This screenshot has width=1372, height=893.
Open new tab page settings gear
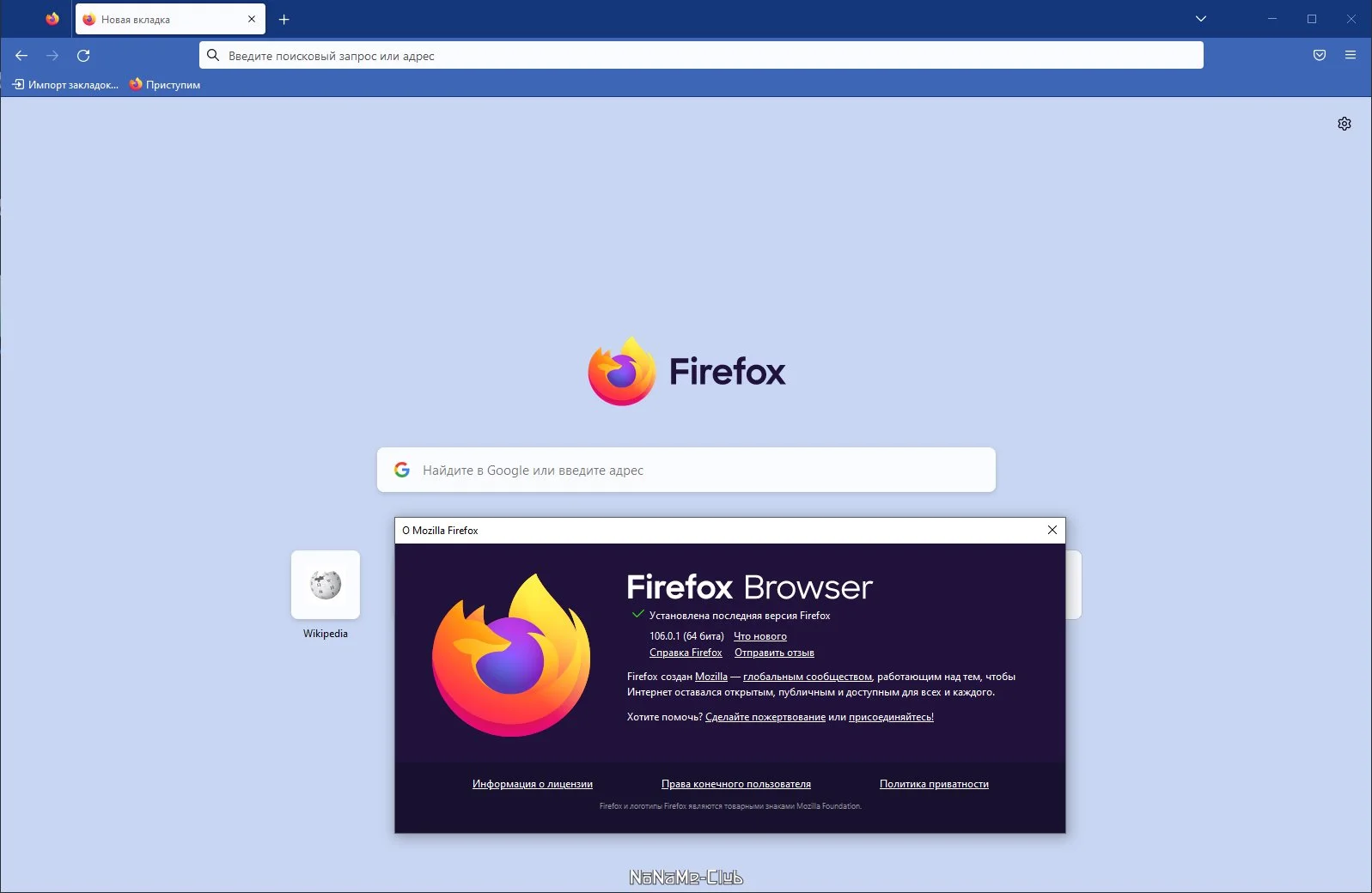pos(1345,124)
